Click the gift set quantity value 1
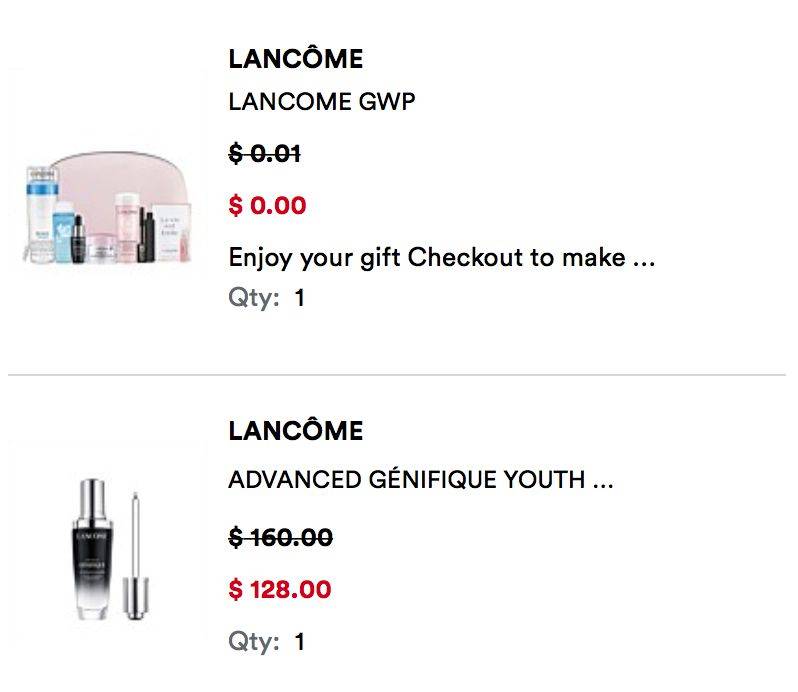 coord(300,298)
